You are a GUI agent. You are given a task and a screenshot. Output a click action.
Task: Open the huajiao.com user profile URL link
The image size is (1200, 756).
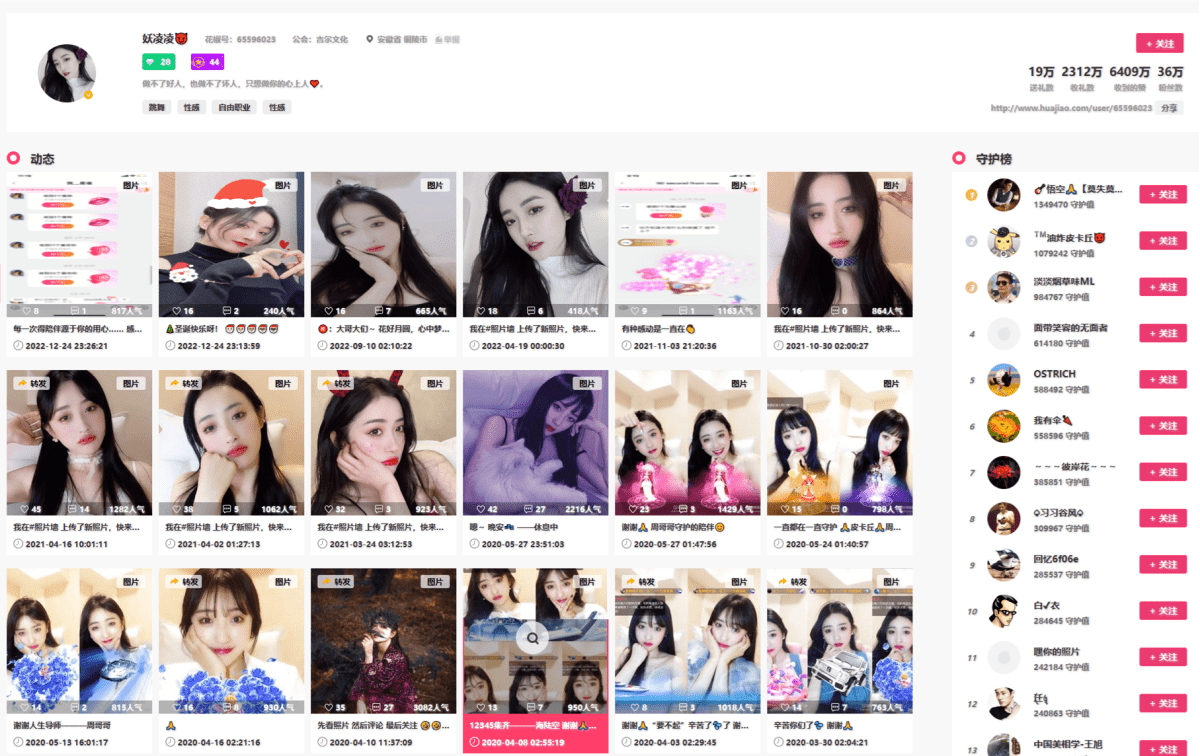pos(1071,108)
